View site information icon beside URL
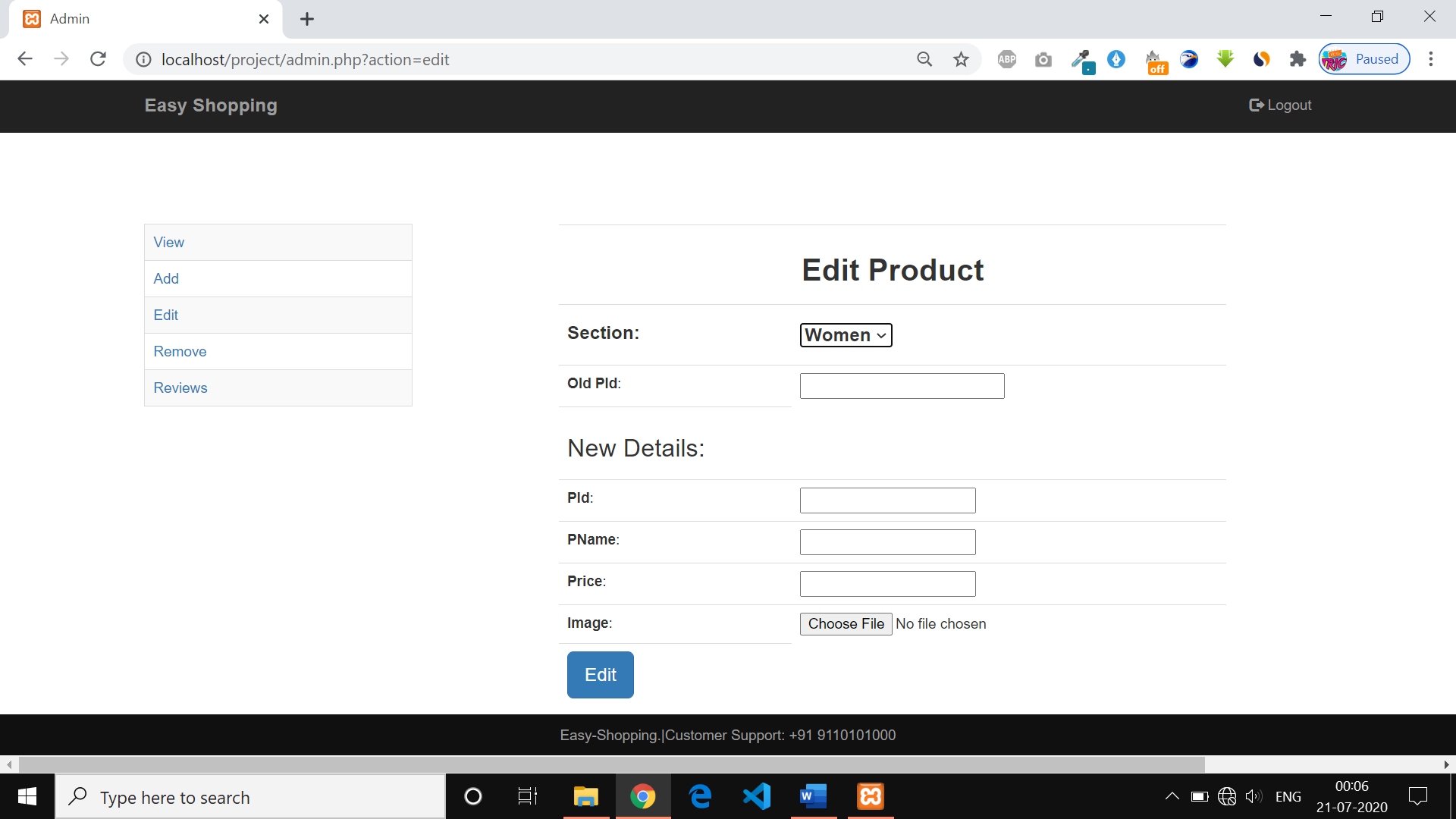Screen dimensions: 1456x819 tap(143, 59)
